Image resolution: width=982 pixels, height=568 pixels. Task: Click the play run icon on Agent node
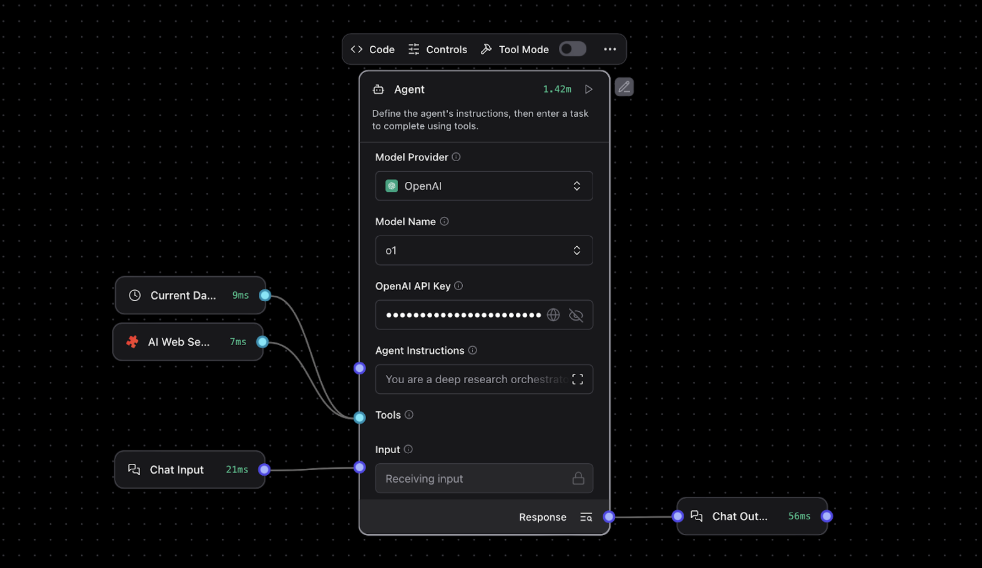(589, 89)
